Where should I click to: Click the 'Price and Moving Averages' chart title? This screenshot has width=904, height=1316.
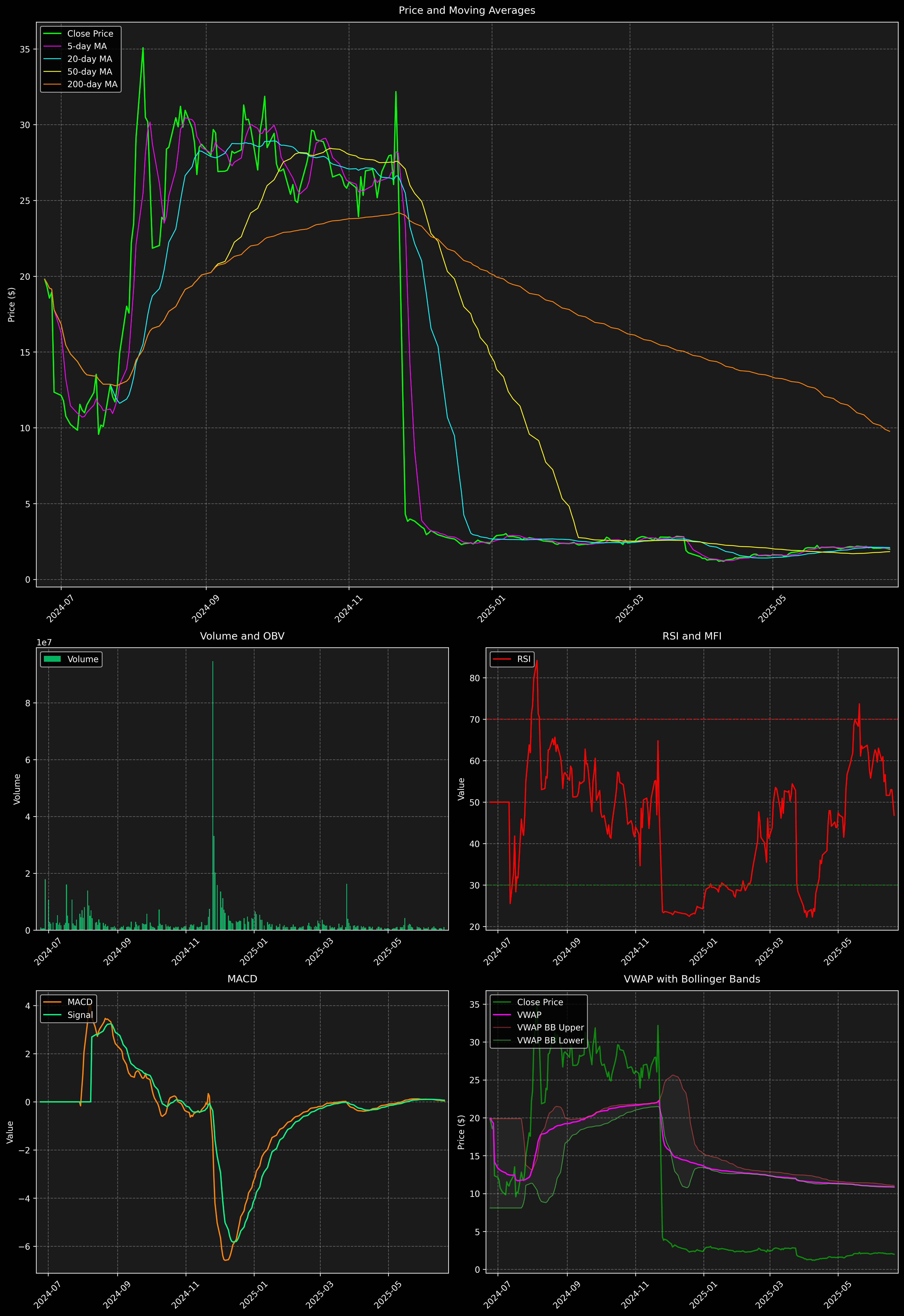pos(467,10)
